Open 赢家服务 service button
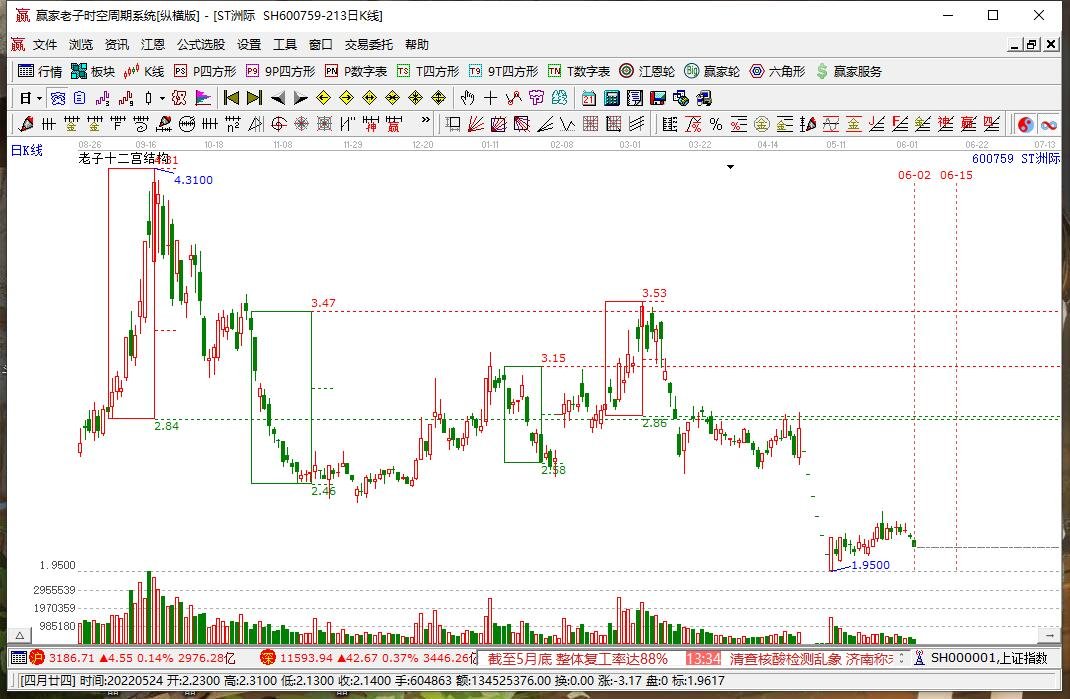The height and width of the screenshot is (699, 1070). click(x=848, y=71)
